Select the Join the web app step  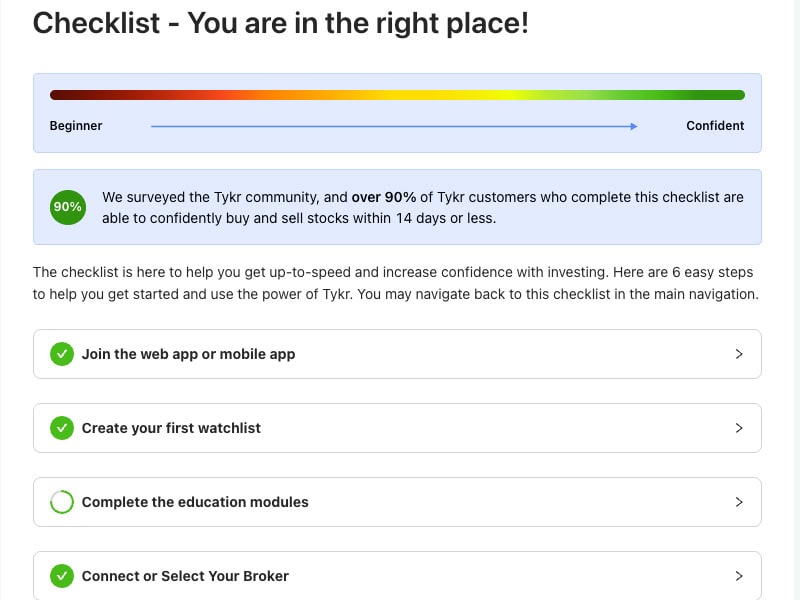[400, 354]
